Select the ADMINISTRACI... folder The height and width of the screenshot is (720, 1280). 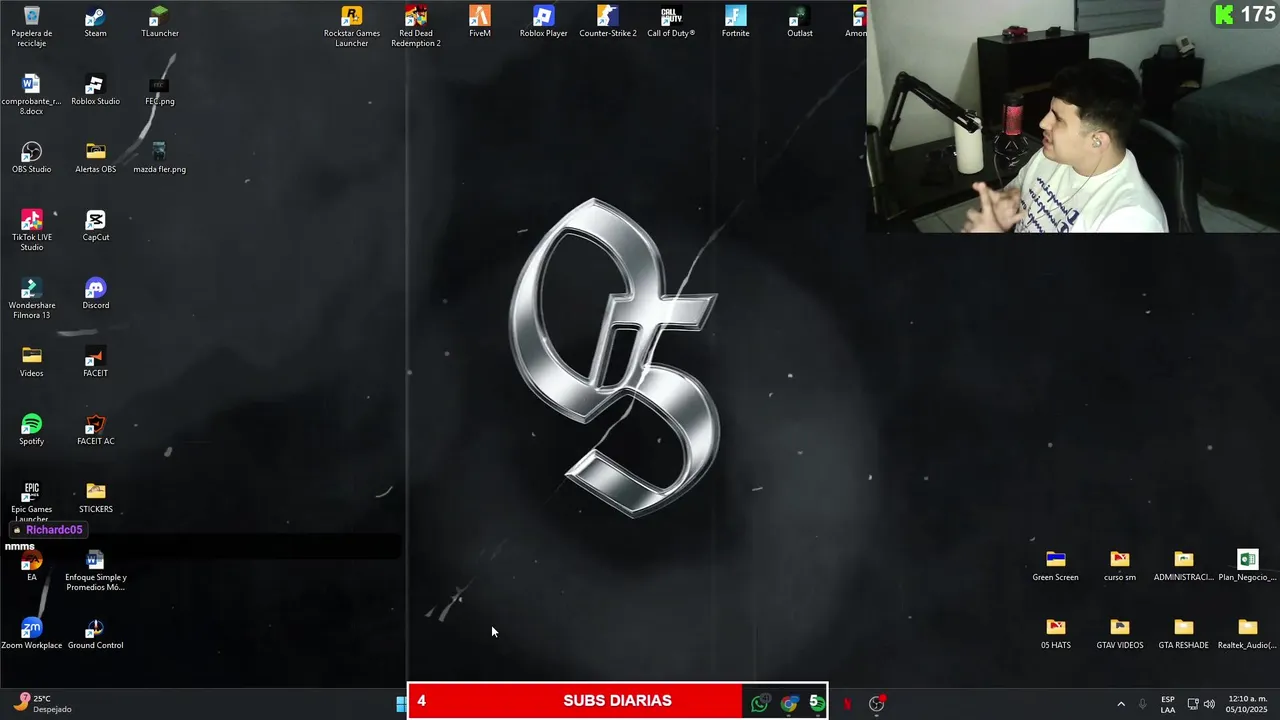[x=1184, y=566]
